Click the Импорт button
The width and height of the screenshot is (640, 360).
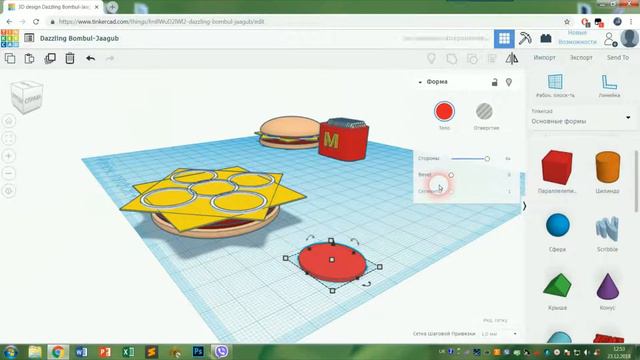click(544, 58)
